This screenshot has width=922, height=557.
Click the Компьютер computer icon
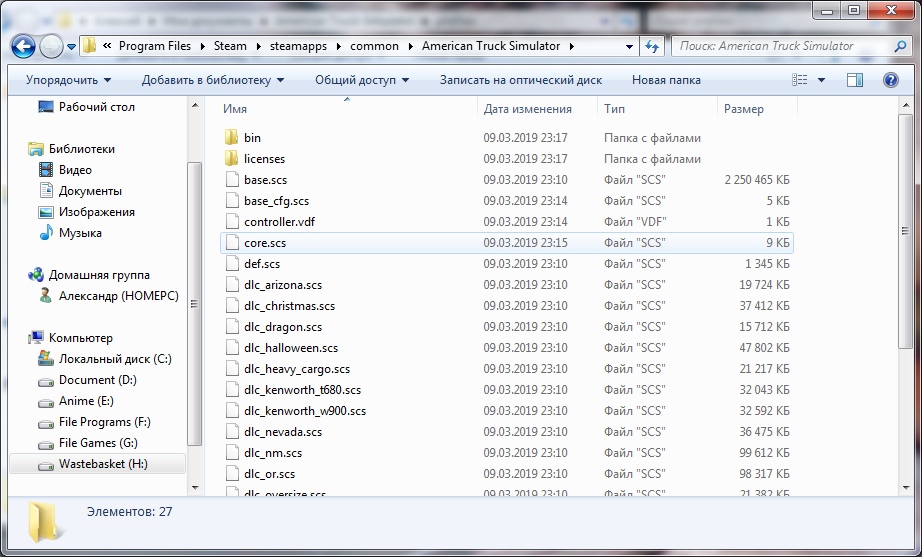[36, 338]
